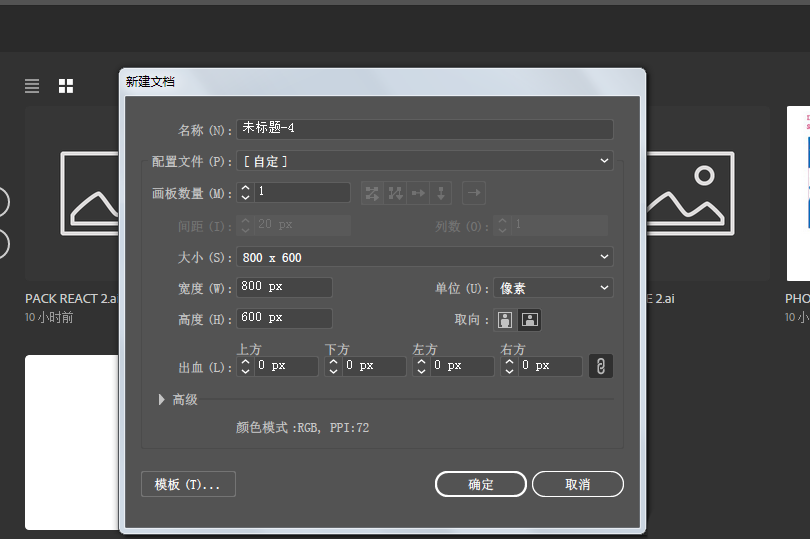Viewport: 810px width, 539px height.
Task: Click the PACK REACT 2.ai file name
Action: tap(72, 299)
